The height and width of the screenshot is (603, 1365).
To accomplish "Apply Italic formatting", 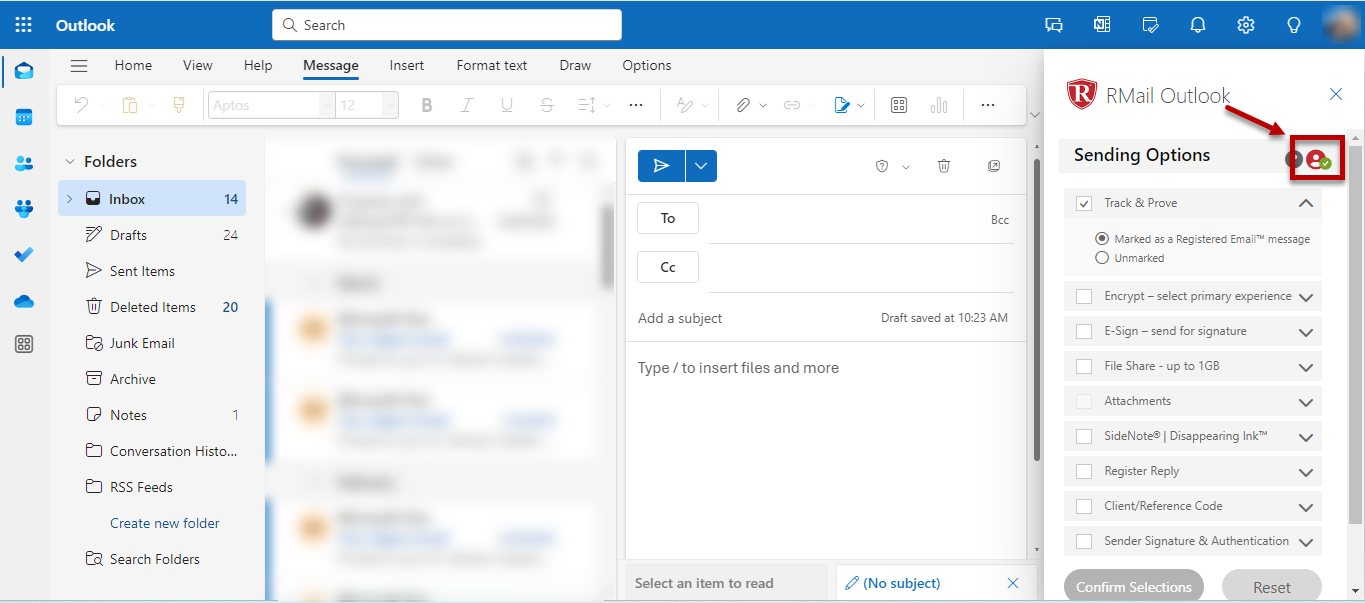I will tap(466, 105).
